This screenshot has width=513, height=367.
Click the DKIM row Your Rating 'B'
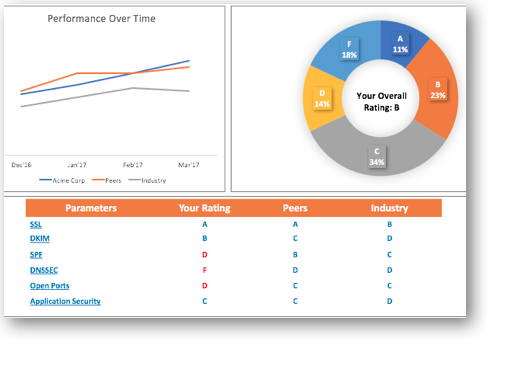tap(205, 238)
